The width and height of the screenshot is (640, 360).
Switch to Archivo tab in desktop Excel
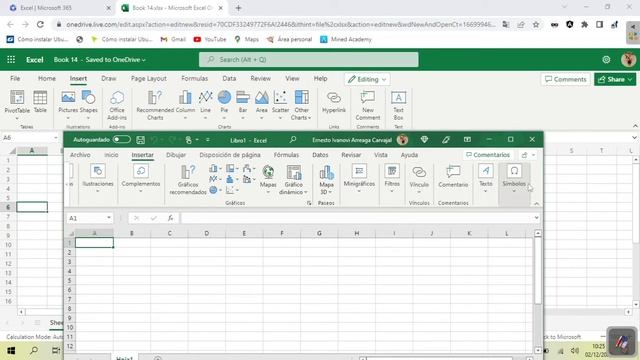point(80,155)
